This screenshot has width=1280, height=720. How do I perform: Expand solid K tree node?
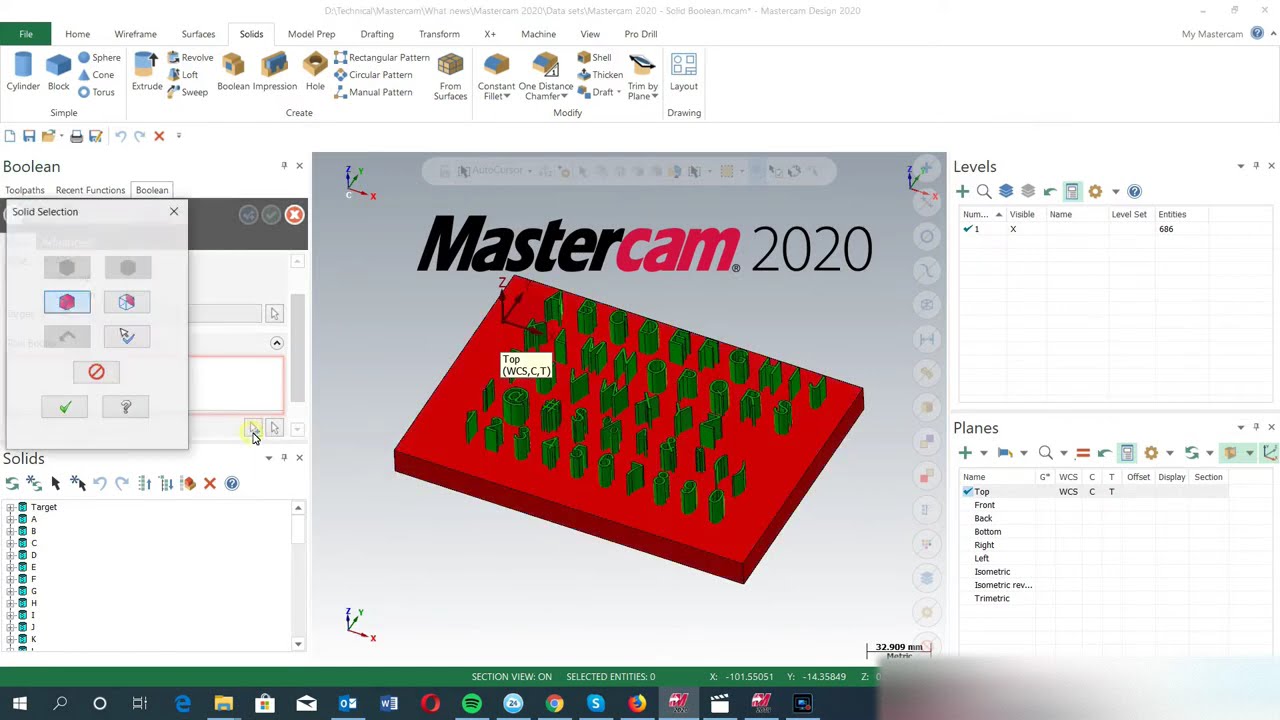10,640
